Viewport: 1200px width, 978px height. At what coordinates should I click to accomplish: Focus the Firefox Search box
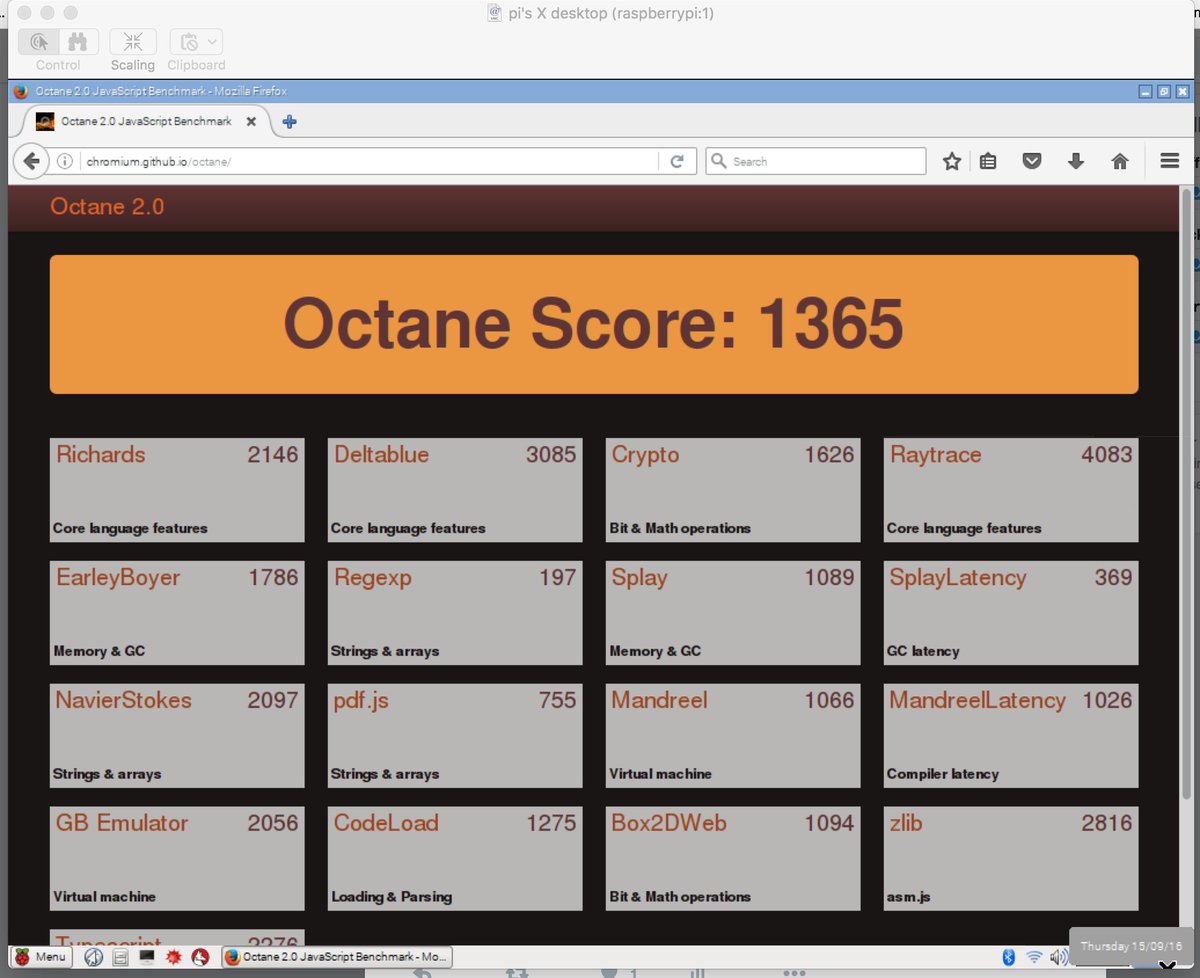pos(816,161)
